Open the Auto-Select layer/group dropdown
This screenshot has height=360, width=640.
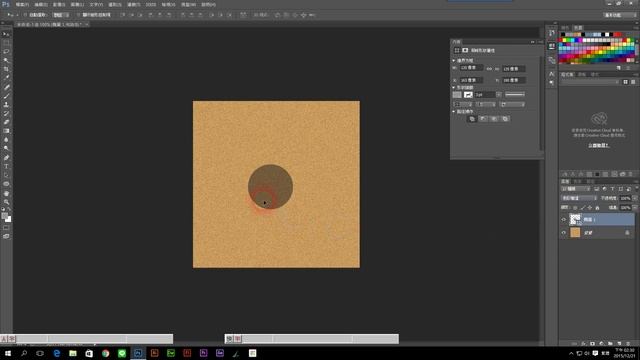click(x=61, y=15)
